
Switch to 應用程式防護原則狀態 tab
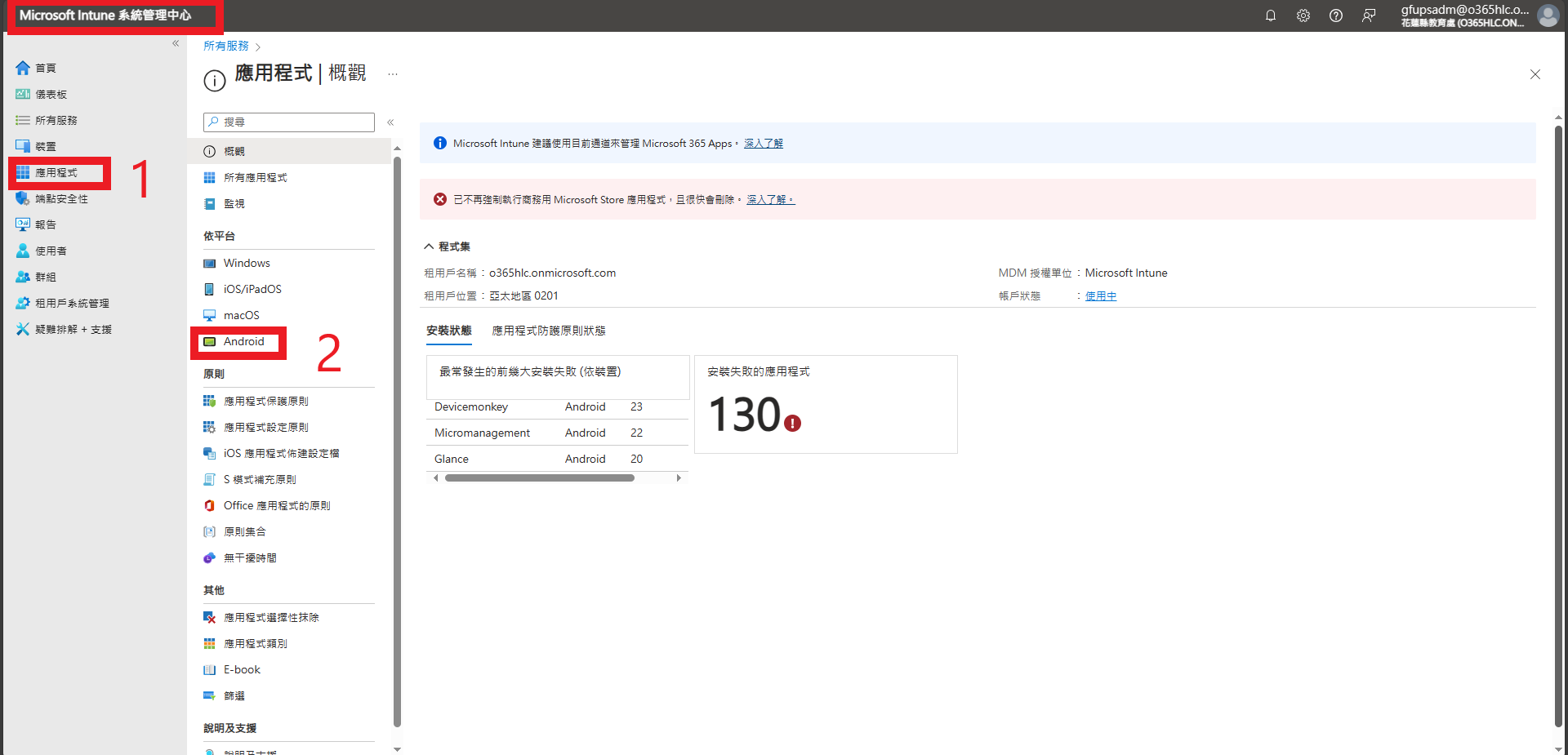point(548,331)
